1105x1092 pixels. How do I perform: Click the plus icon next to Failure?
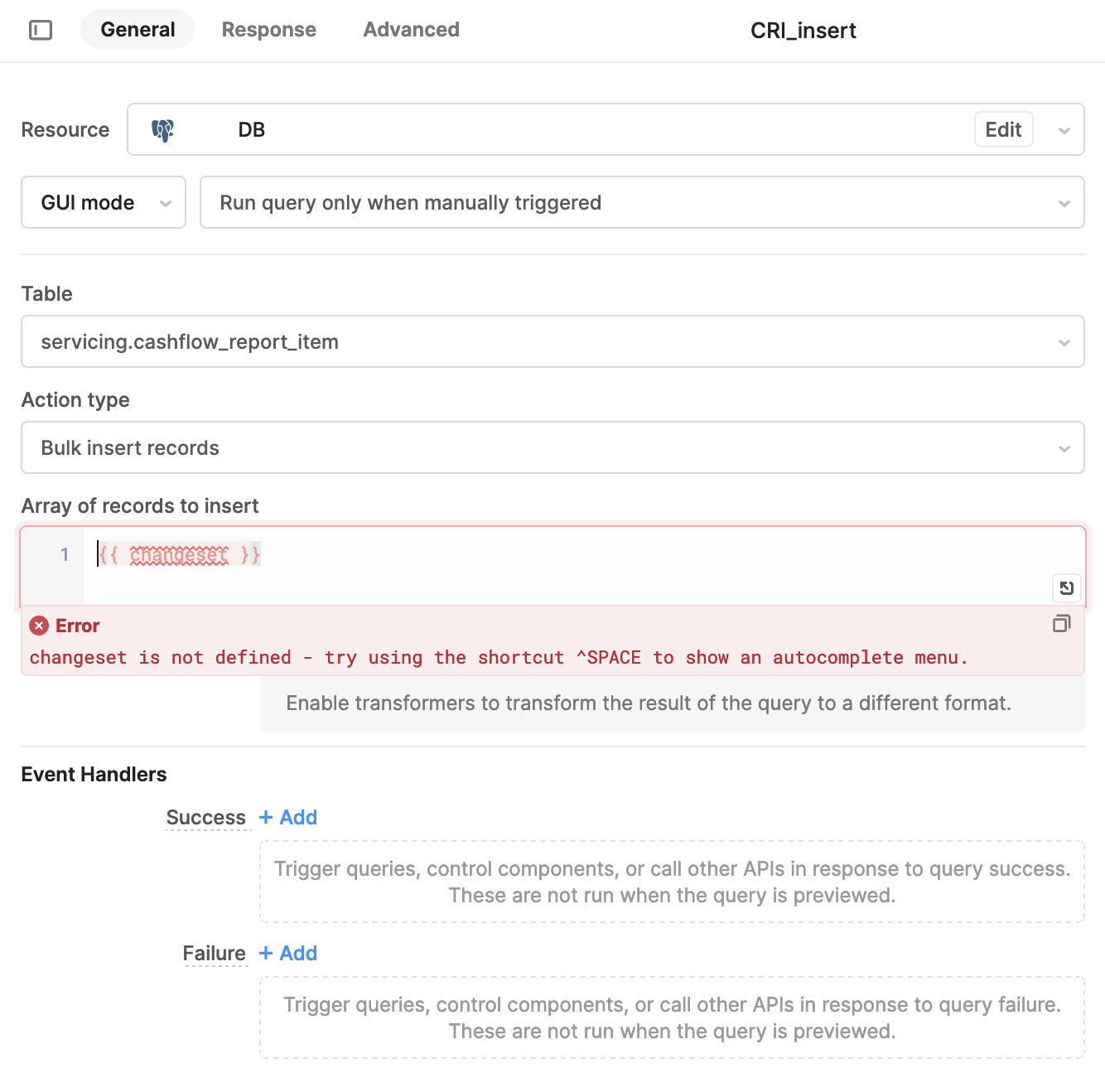pos(266,953)
